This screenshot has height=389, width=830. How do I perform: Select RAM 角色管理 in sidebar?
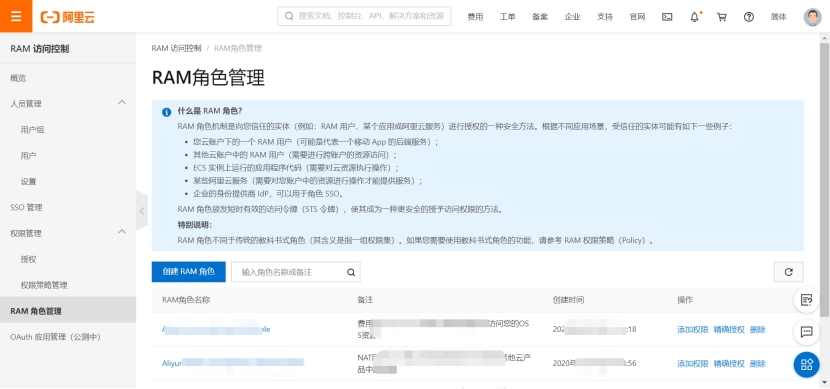tap(68, 311)
